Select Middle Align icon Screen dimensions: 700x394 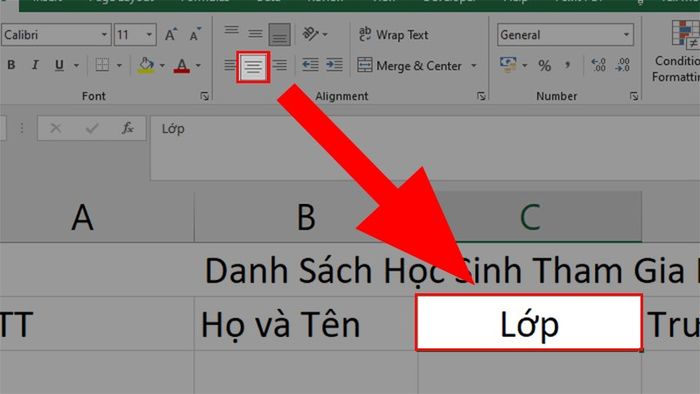pyautogui.click(x=255, y=33)
